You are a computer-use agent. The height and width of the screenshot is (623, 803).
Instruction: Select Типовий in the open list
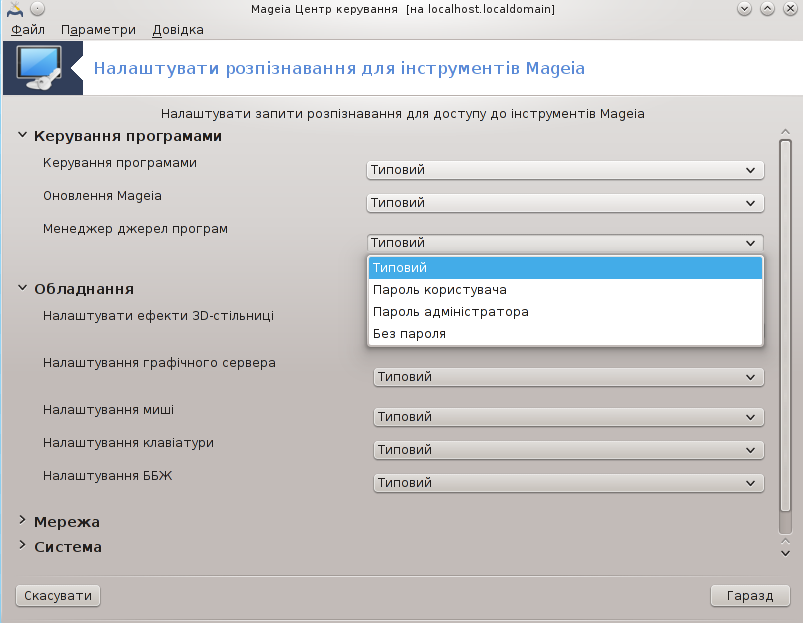(565, 268)
